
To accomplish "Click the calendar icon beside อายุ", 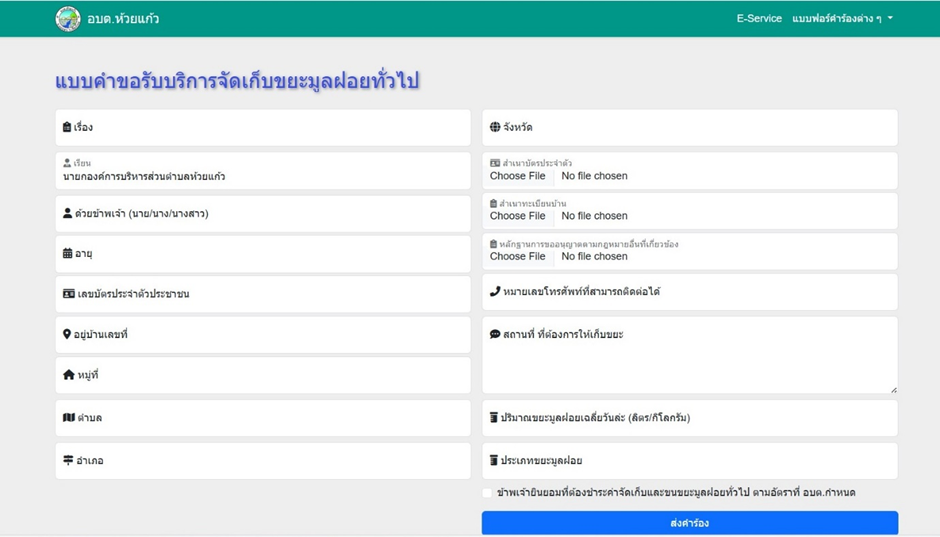I will click(x=68, y=254).
